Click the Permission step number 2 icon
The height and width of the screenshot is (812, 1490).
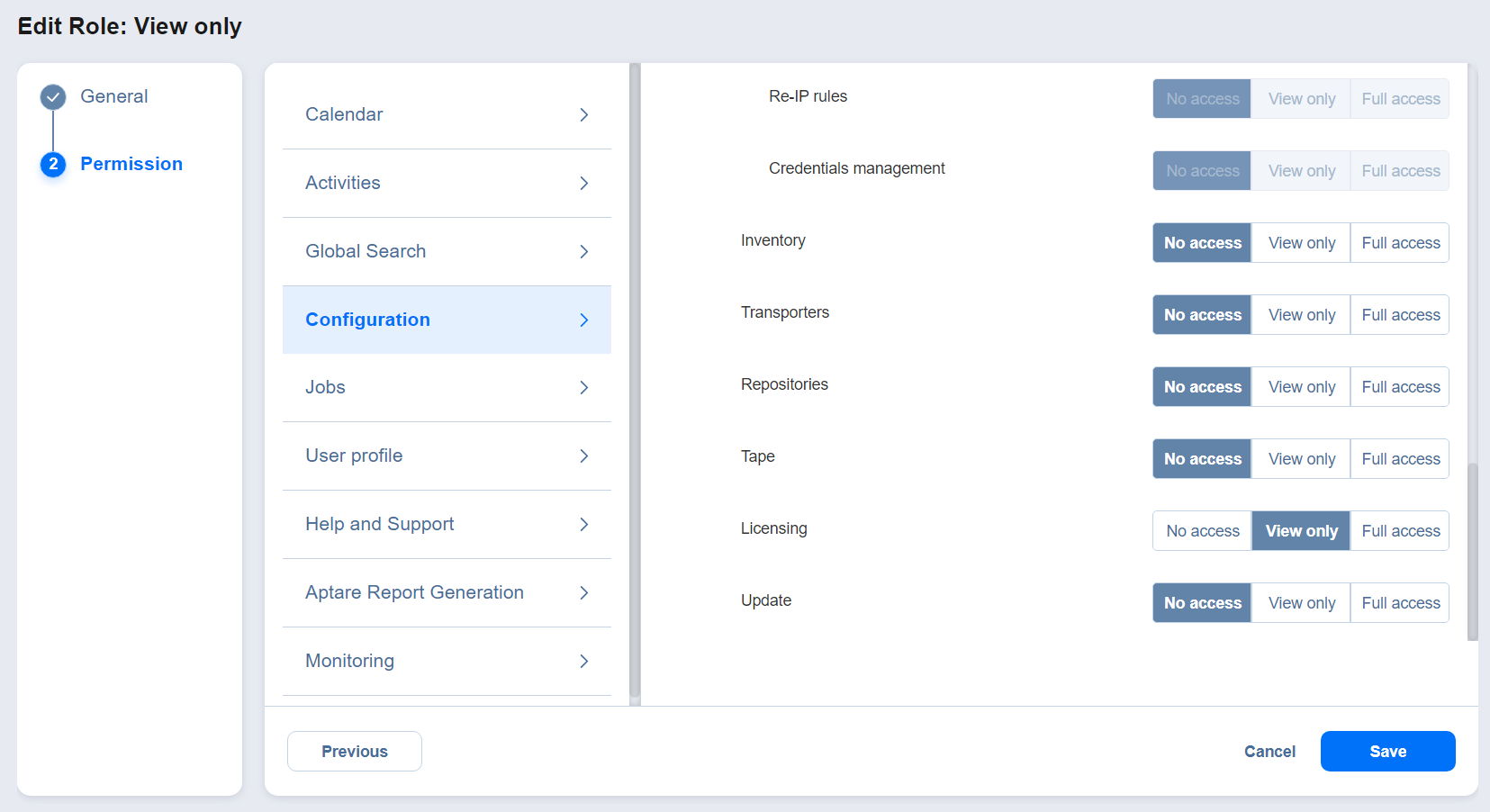[x=53, y=164]
